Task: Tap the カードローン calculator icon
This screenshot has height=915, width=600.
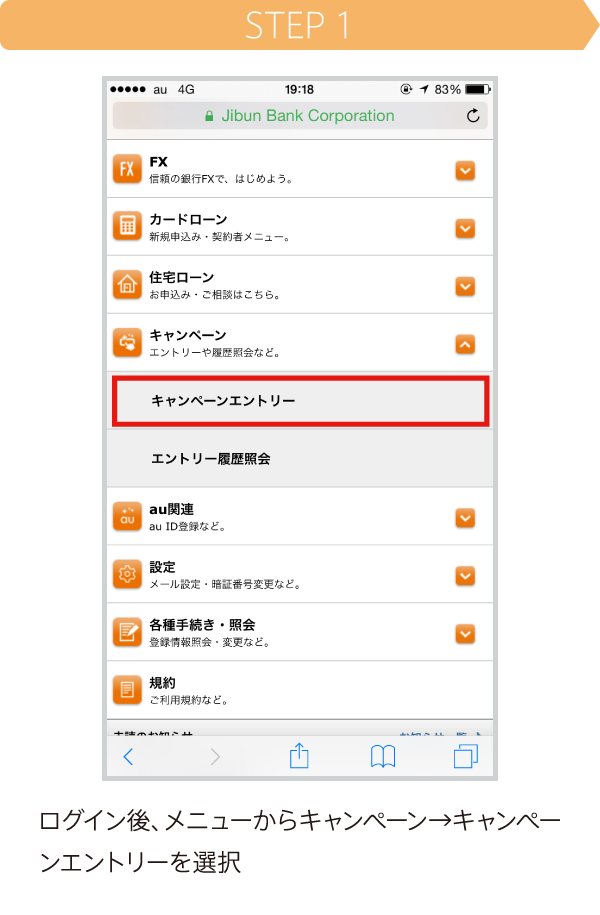Action: tap(127, 226)
